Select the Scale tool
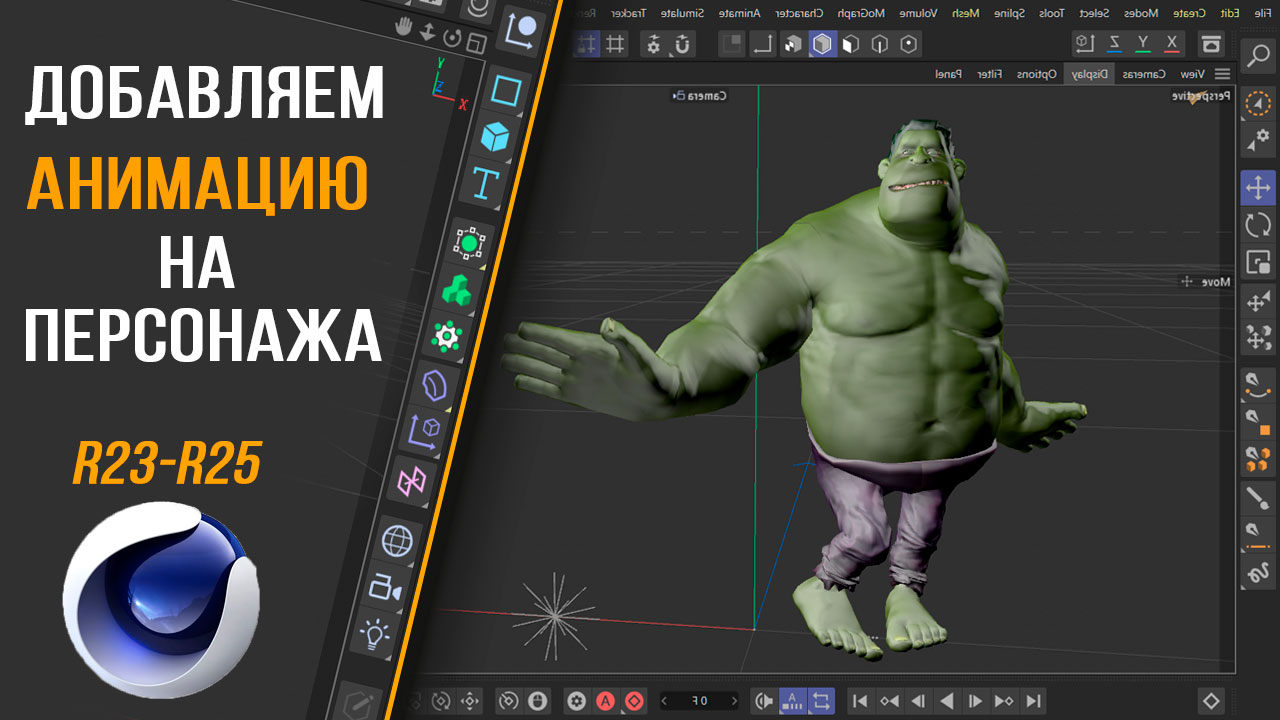Image resolution: width=1280 pixels, height=720 pixels. click(1258, 263)
